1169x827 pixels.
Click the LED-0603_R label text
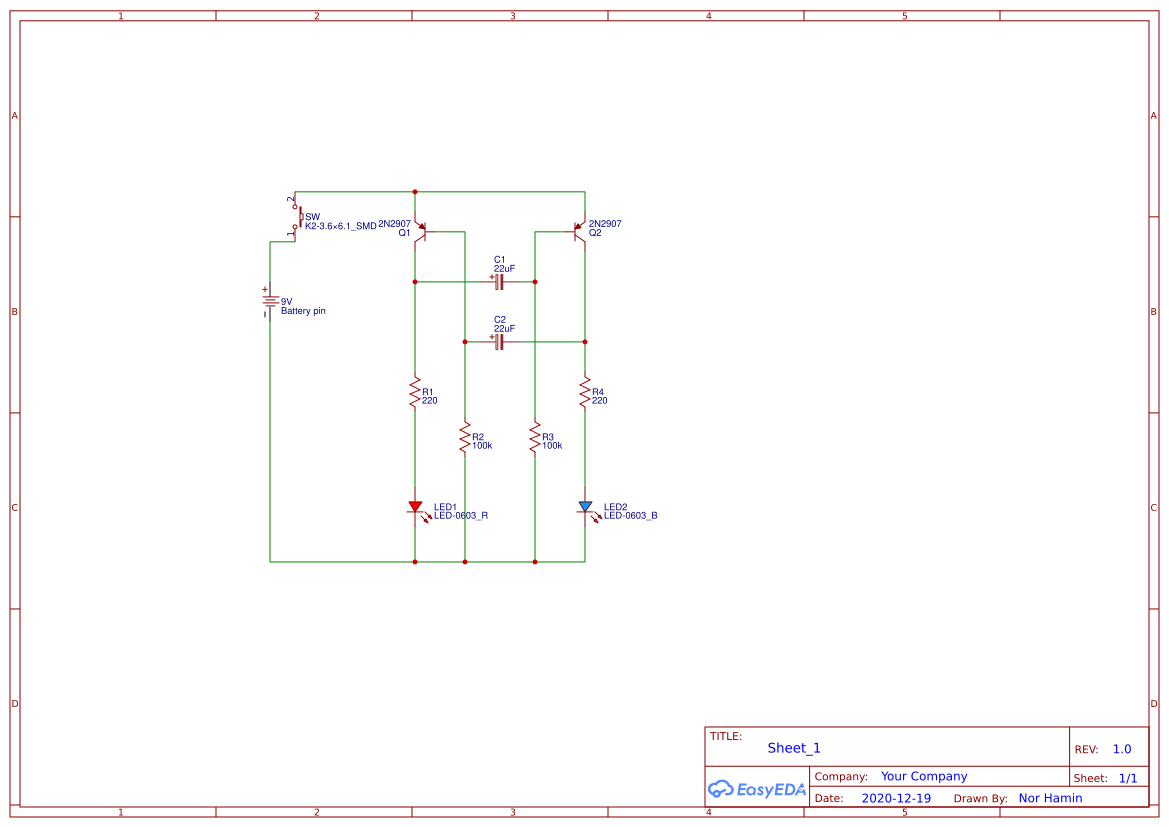point(459,514)
